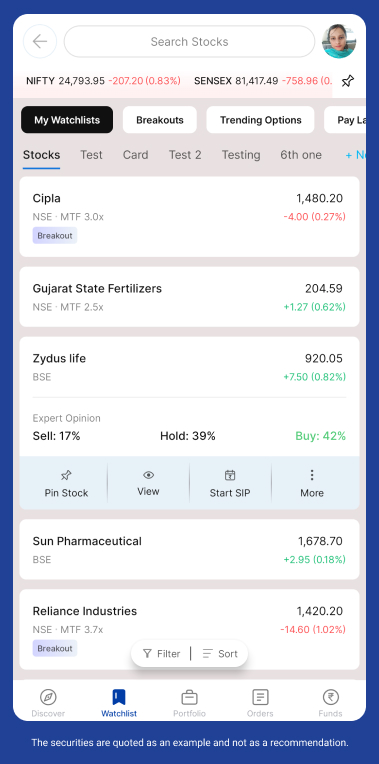Open the Funds rupee tab
Viewport: 379px width, 764px height.
click(331, 703)
